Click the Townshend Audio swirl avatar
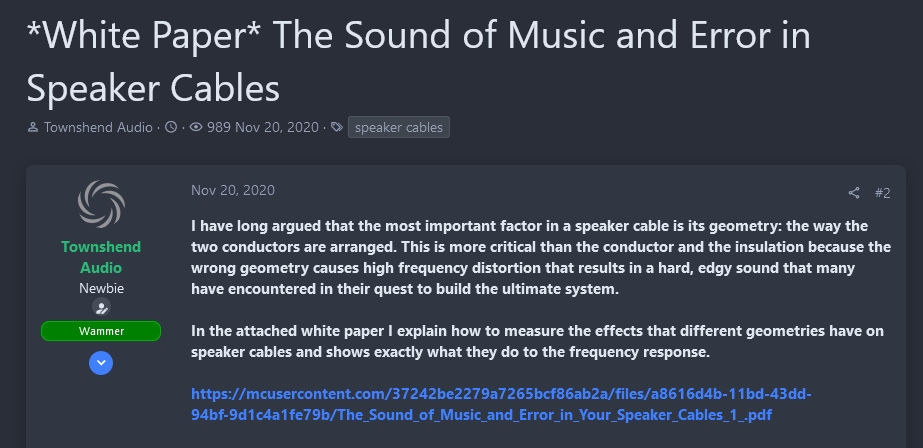The image size is (923, 448). (x=101, y=205)
